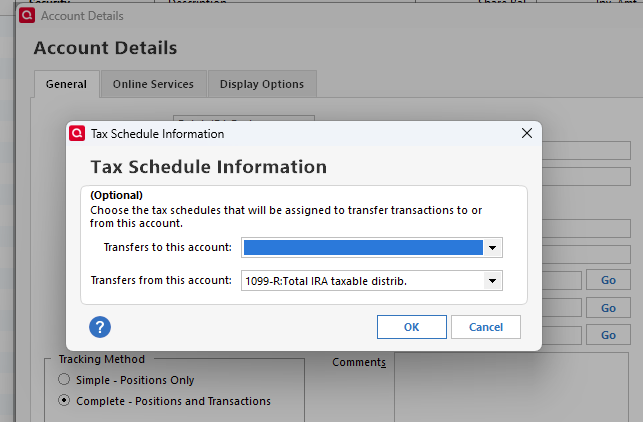Click the second Go button in Account Details

point(608,308)
